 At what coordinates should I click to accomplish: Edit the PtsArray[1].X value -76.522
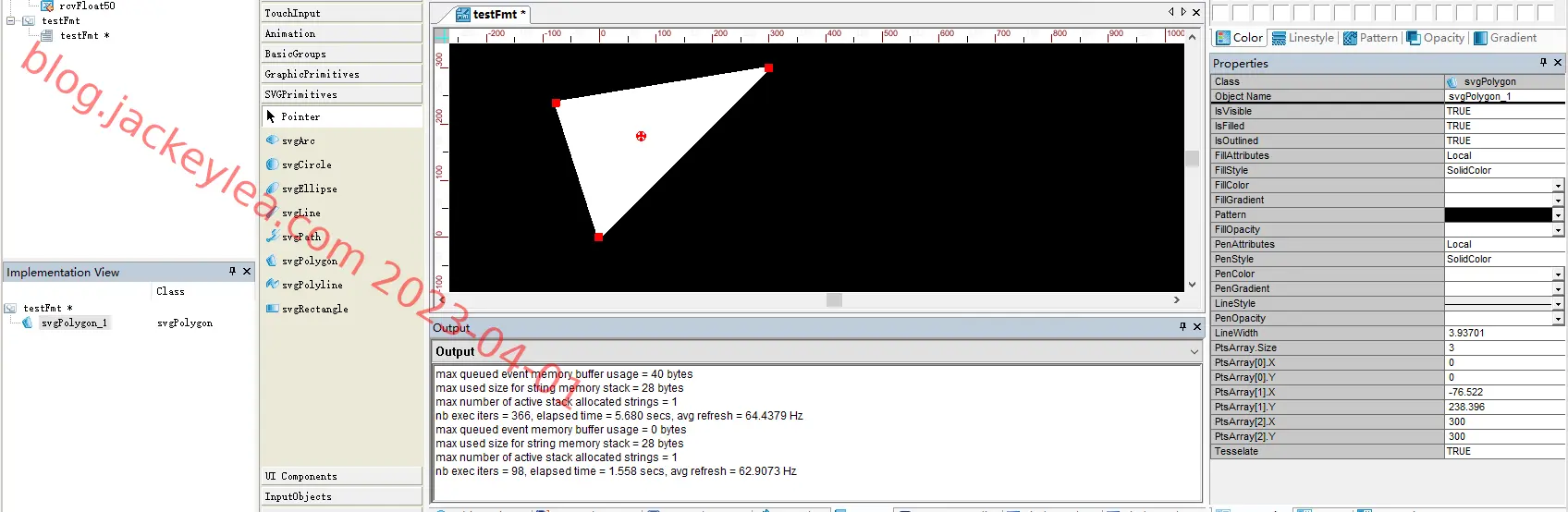[1504, 392]
